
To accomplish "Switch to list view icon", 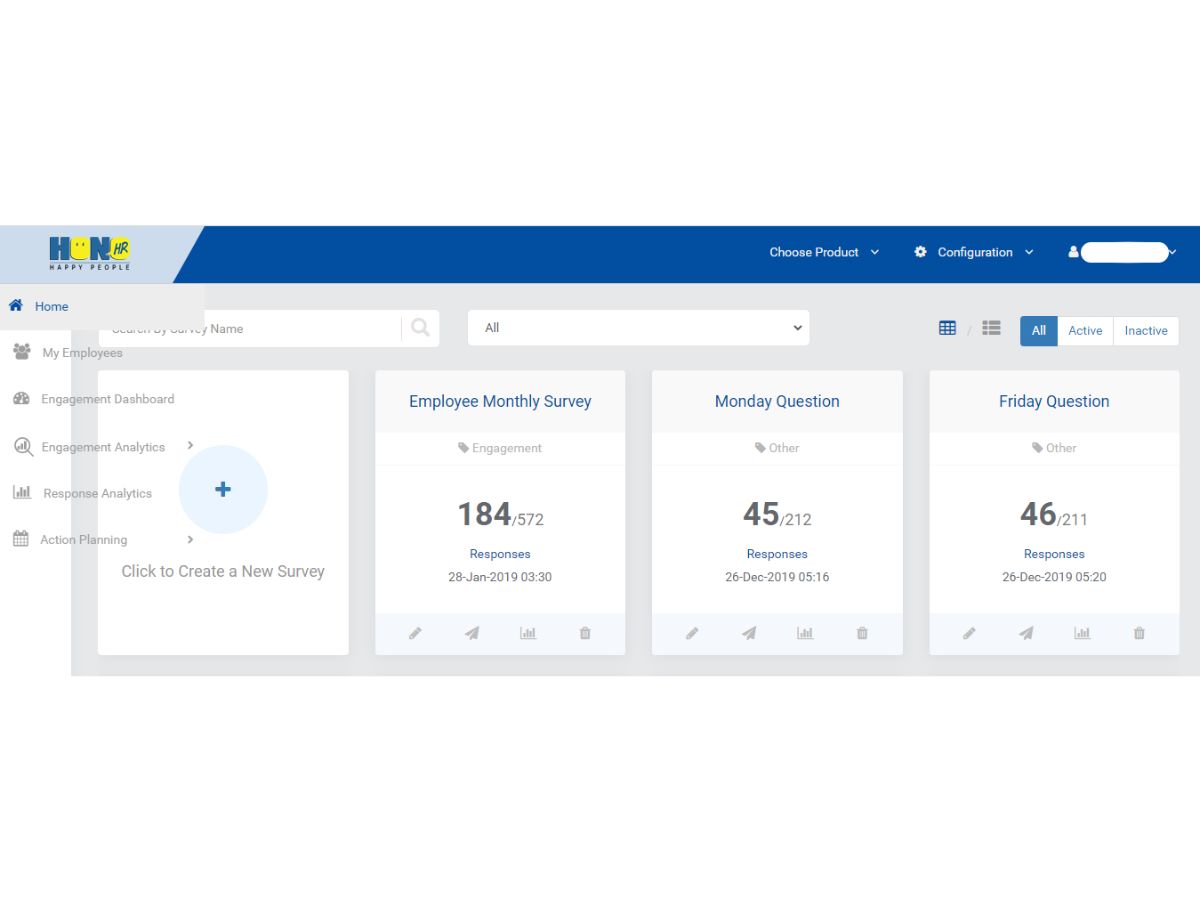I will (x=991, y=328).
